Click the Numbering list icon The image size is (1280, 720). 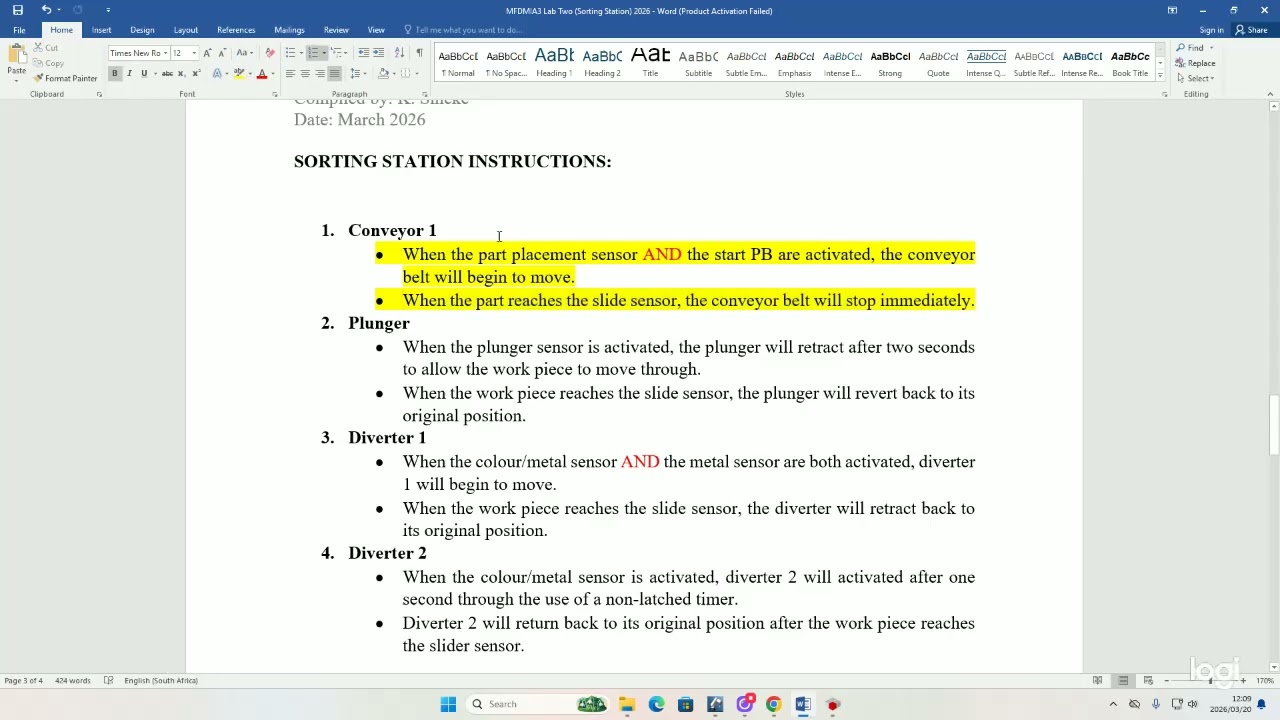tap(313, 53)
